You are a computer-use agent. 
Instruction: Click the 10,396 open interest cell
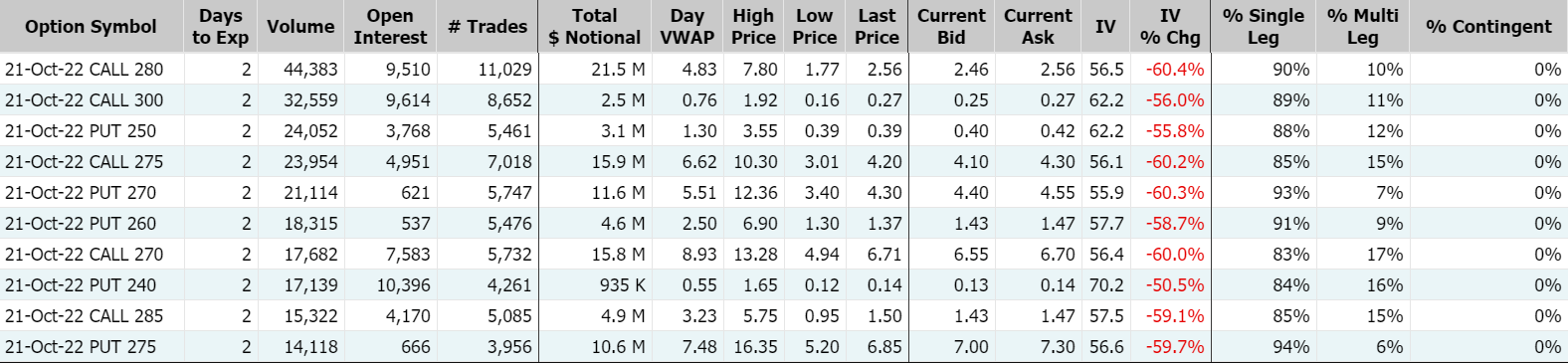[x=403, y=285]
